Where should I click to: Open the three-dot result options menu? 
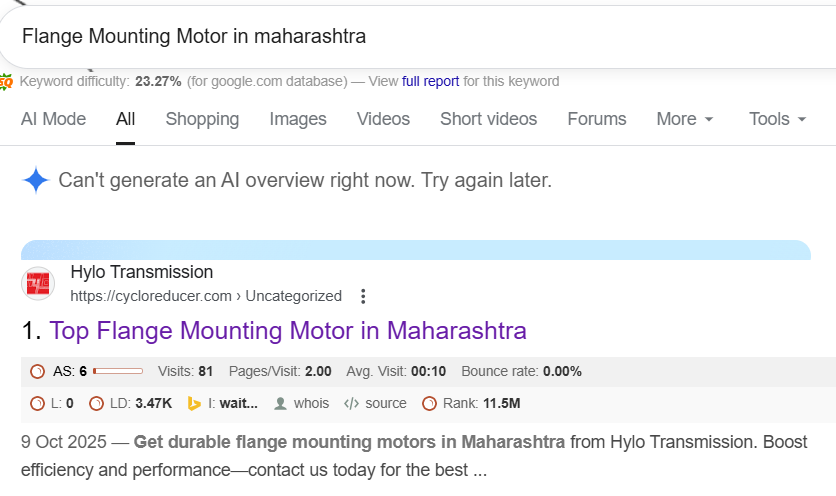pos(363,296)
